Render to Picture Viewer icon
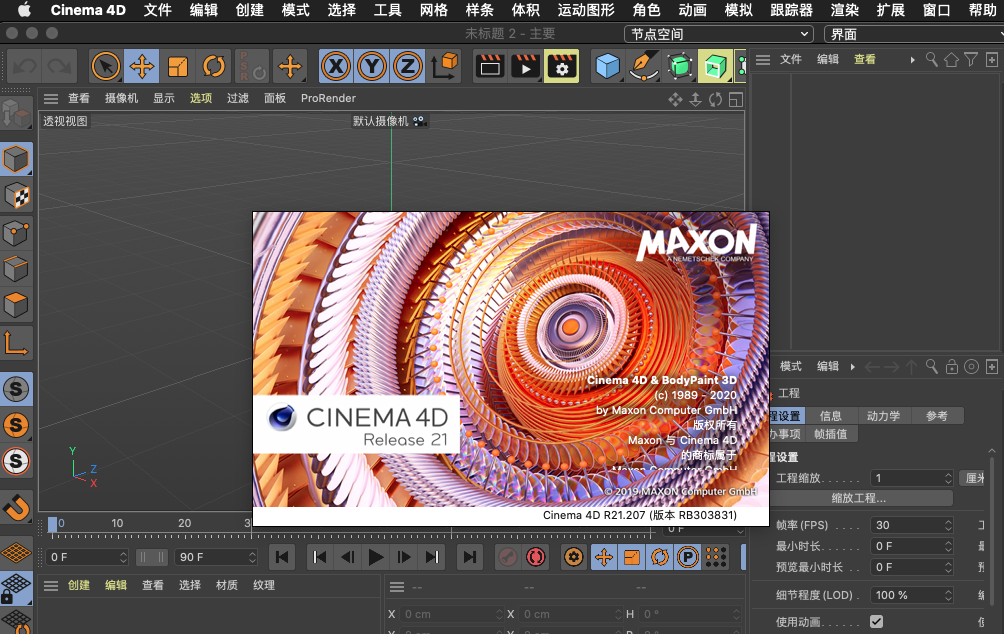Screen dimensions: 1004x634 [x=526, y=66]
